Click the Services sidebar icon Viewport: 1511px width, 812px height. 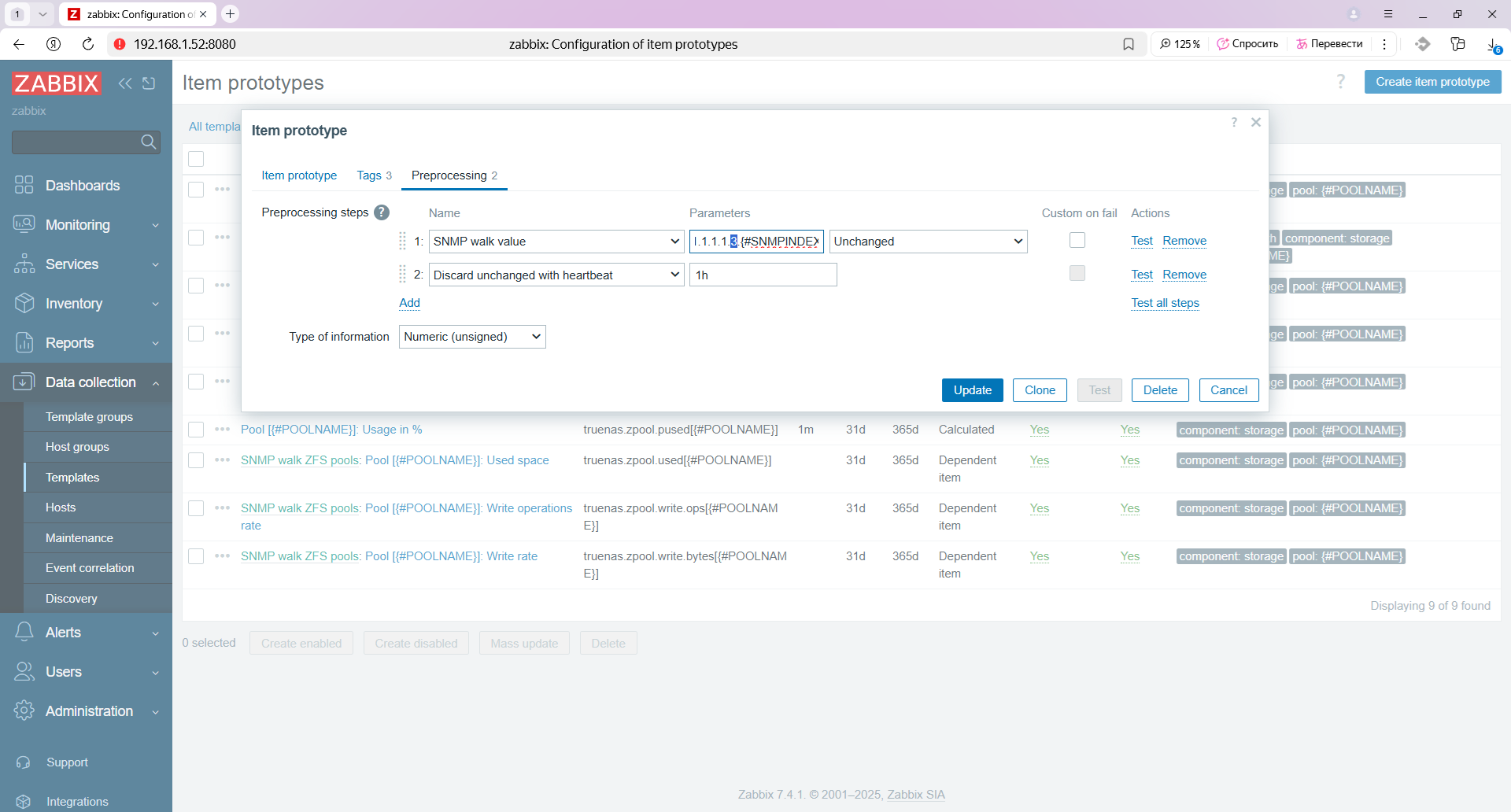[24, 264]
